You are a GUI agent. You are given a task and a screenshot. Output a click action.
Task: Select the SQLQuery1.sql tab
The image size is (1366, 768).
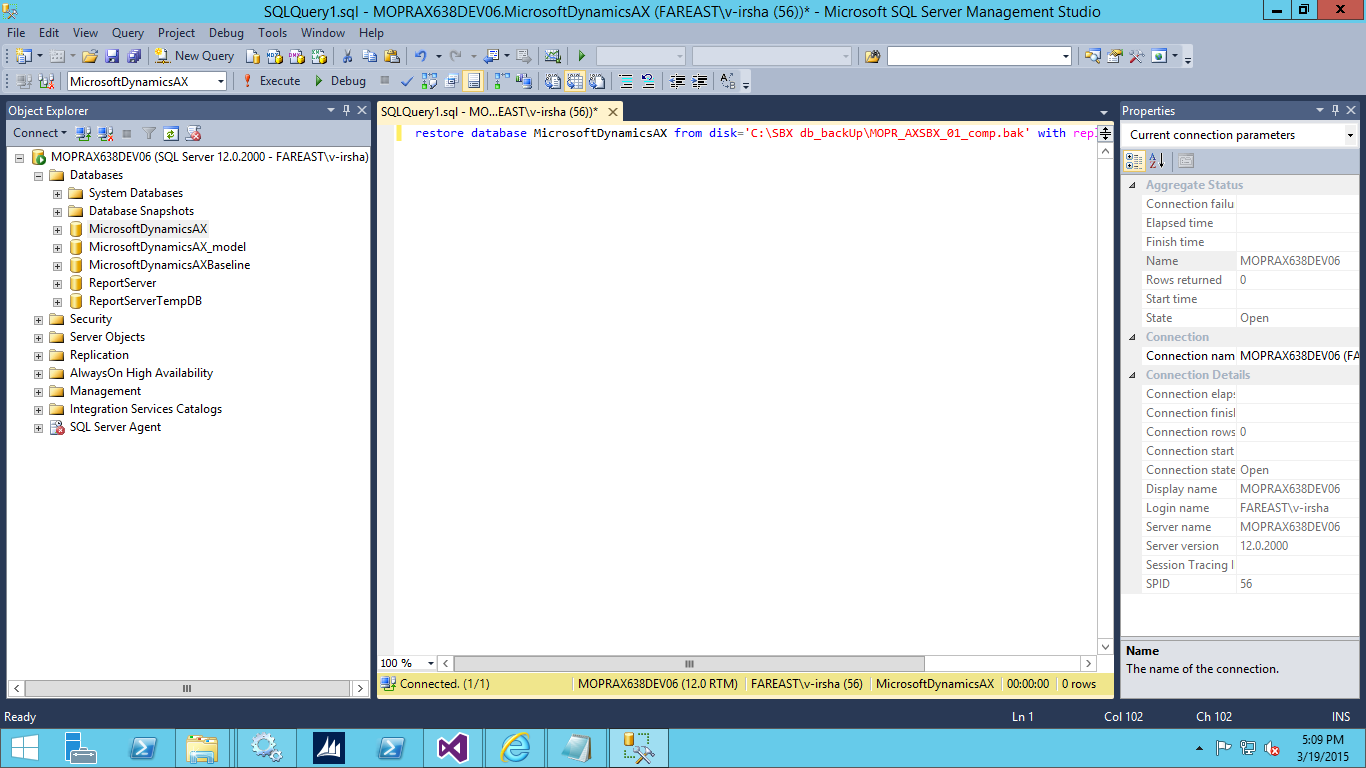[490, 112]
